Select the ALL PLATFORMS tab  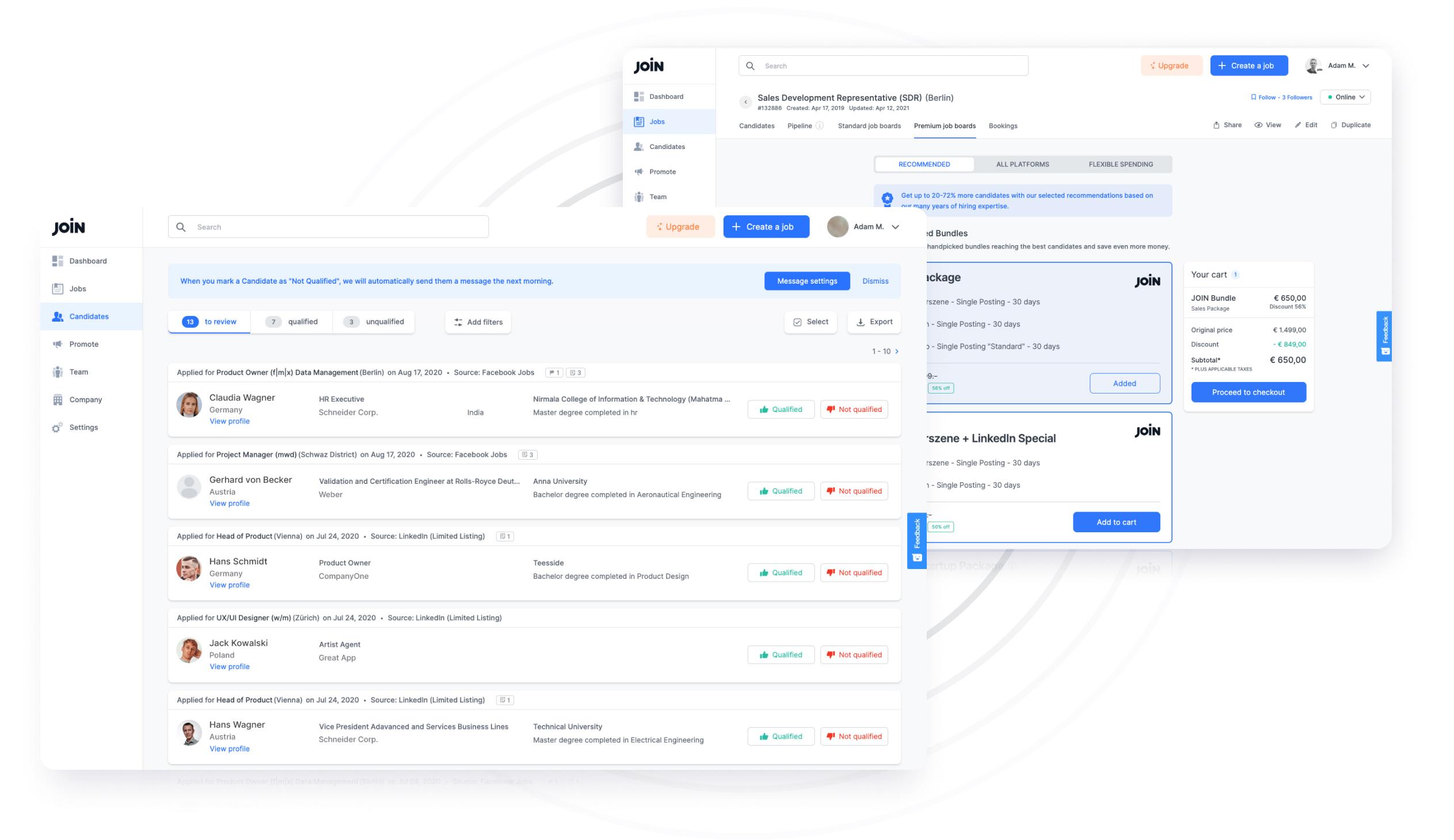click(x=1022, y=165)
